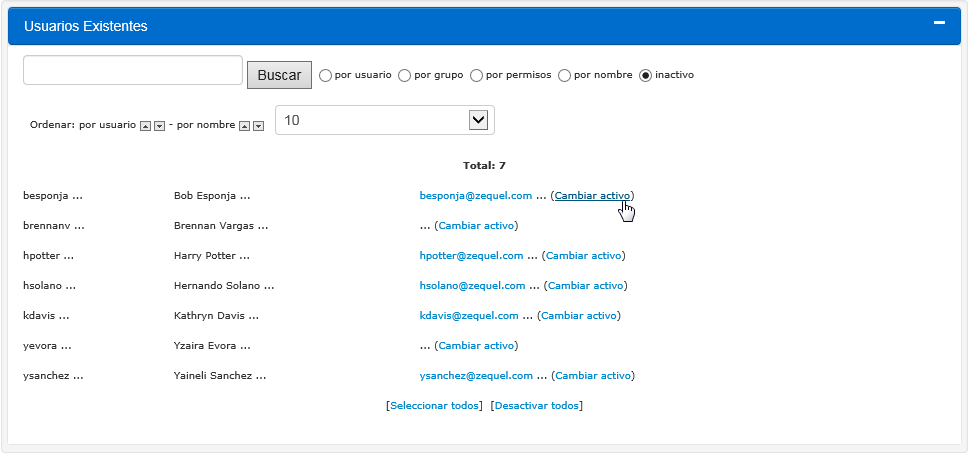Collapse the Usuarios Existentes panel

(x=939, y=23)
